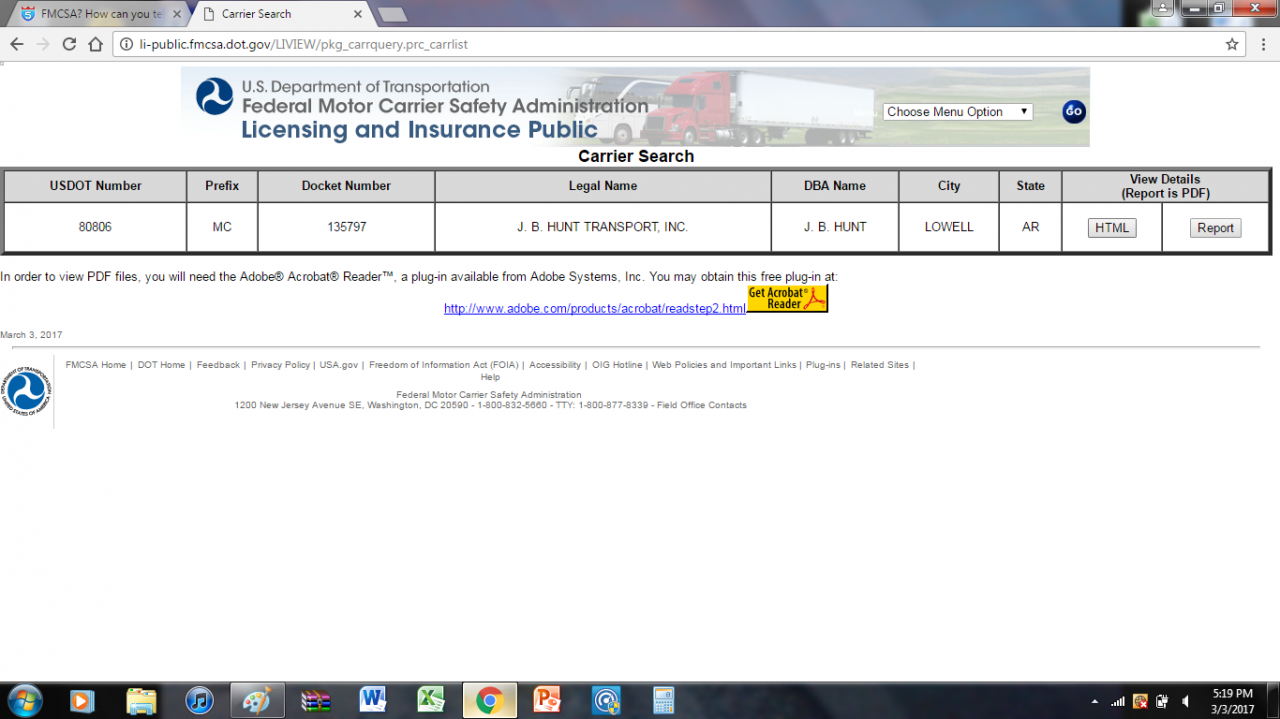Follow the adobe.com readstep2 link
Image resolution: width=1280 pixels, height=719 pixels.
click(595, 309)
